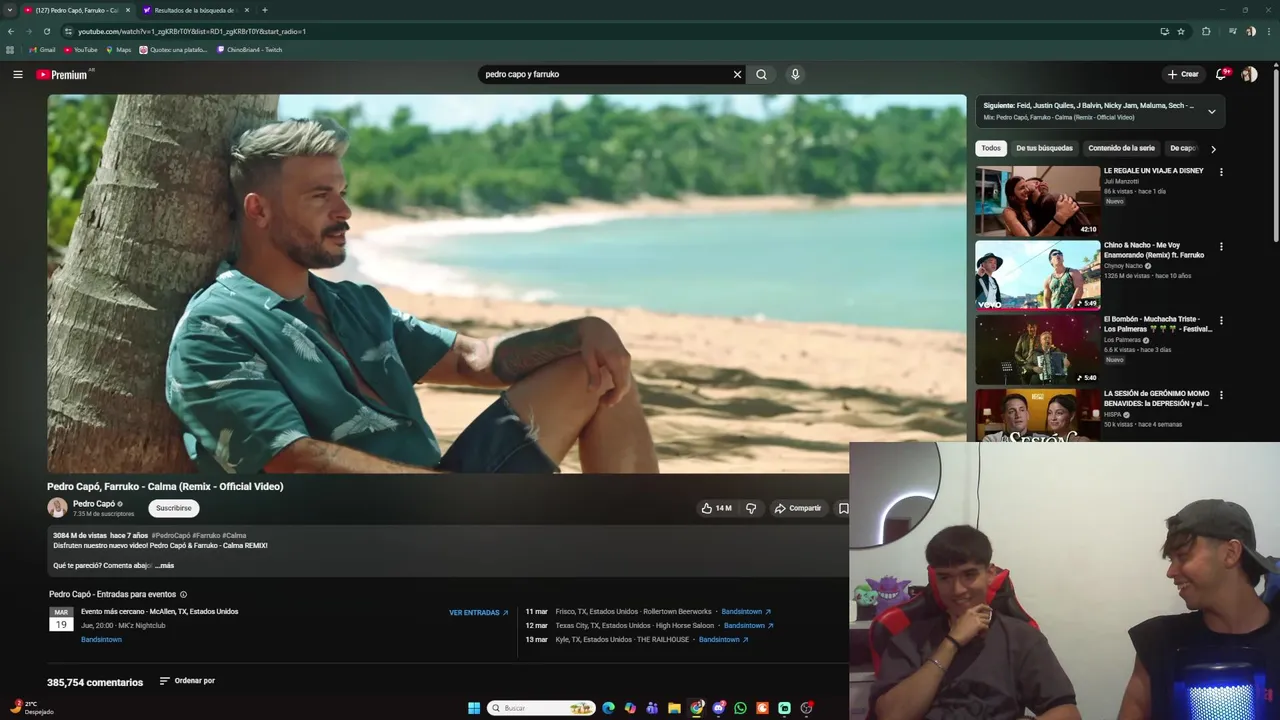Open 'LE REGALE UN VIAJE A DISNEY' thumbnail

(1038, 201)
